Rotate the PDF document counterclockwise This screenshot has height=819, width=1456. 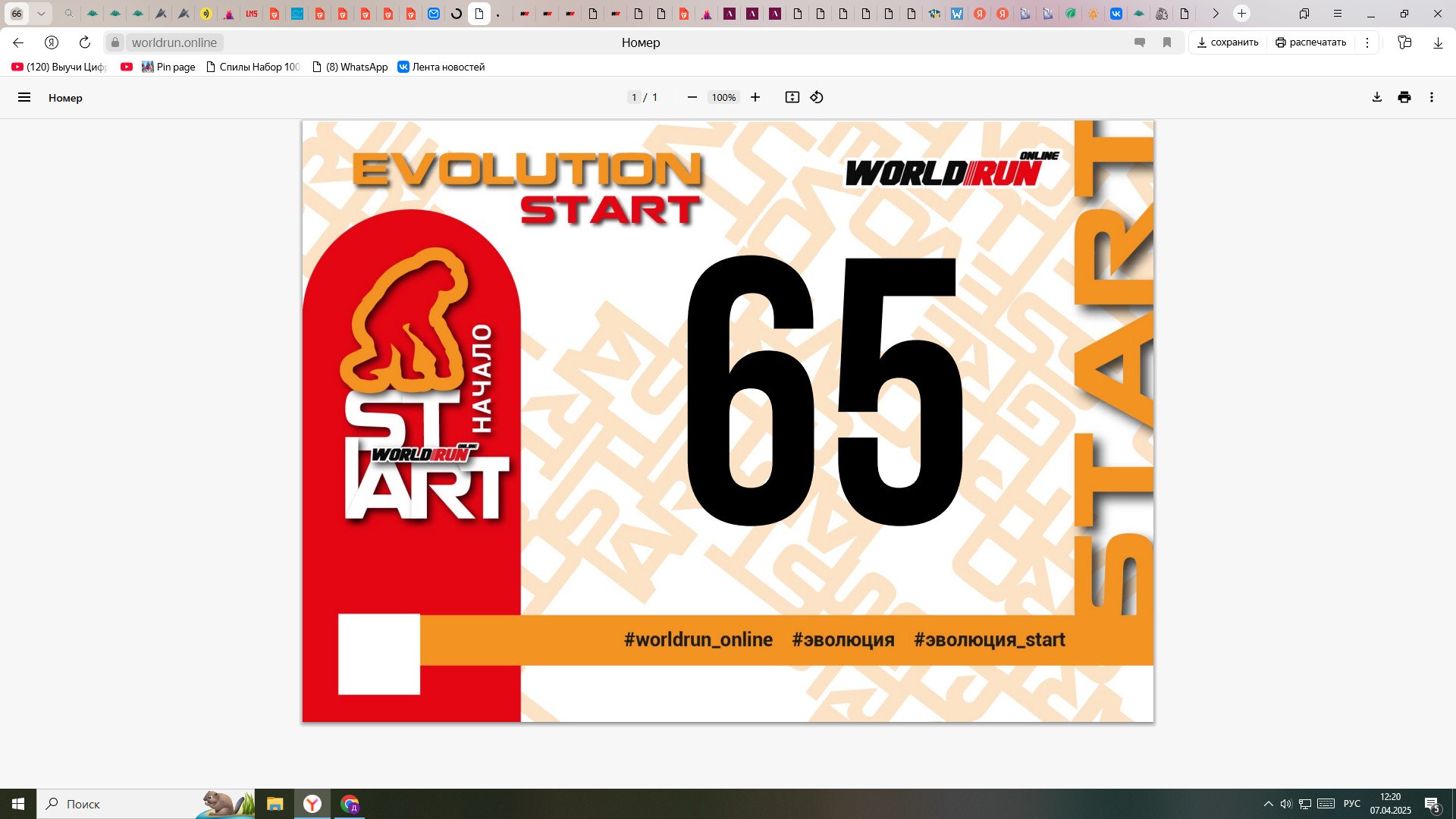tap(817, 97)
